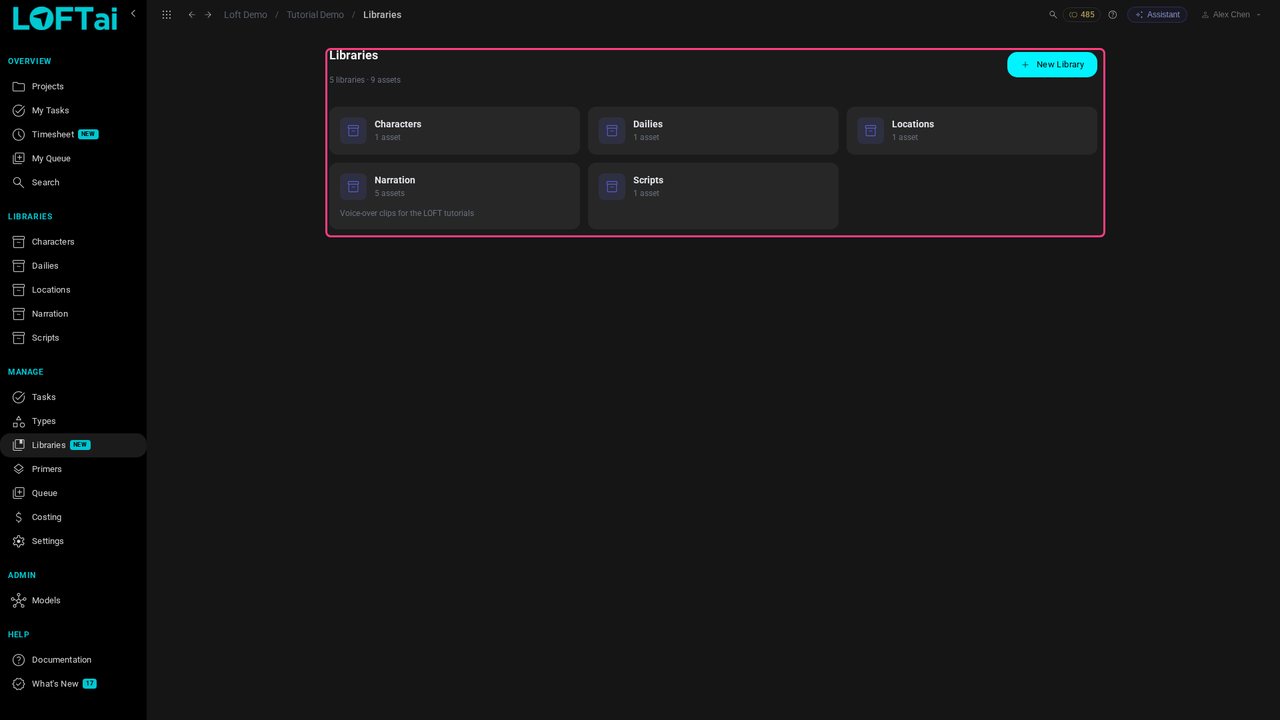Screen dimensions: 1280x720
Task: Open the Locations library card
Action: coord(972,131)
